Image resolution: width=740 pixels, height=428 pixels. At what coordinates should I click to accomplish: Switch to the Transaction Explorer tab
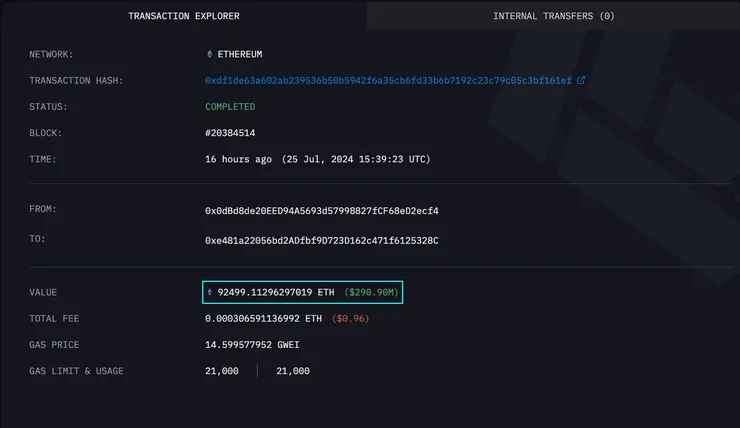(x=184, y=16)
